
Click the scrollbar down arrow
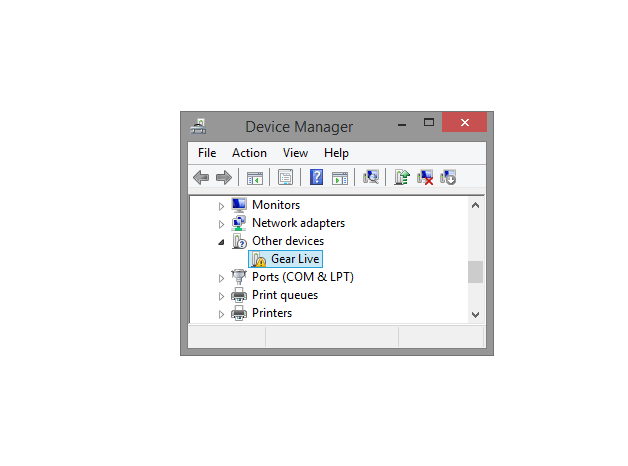coord(475,315)
